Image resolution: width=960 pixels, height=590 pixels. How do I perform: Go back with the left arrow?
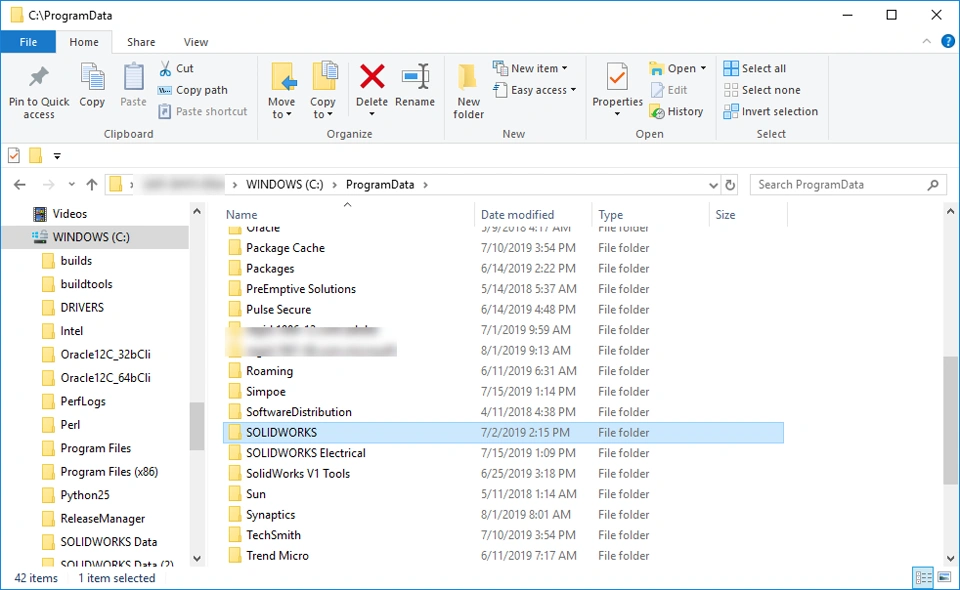coord(20,184)
